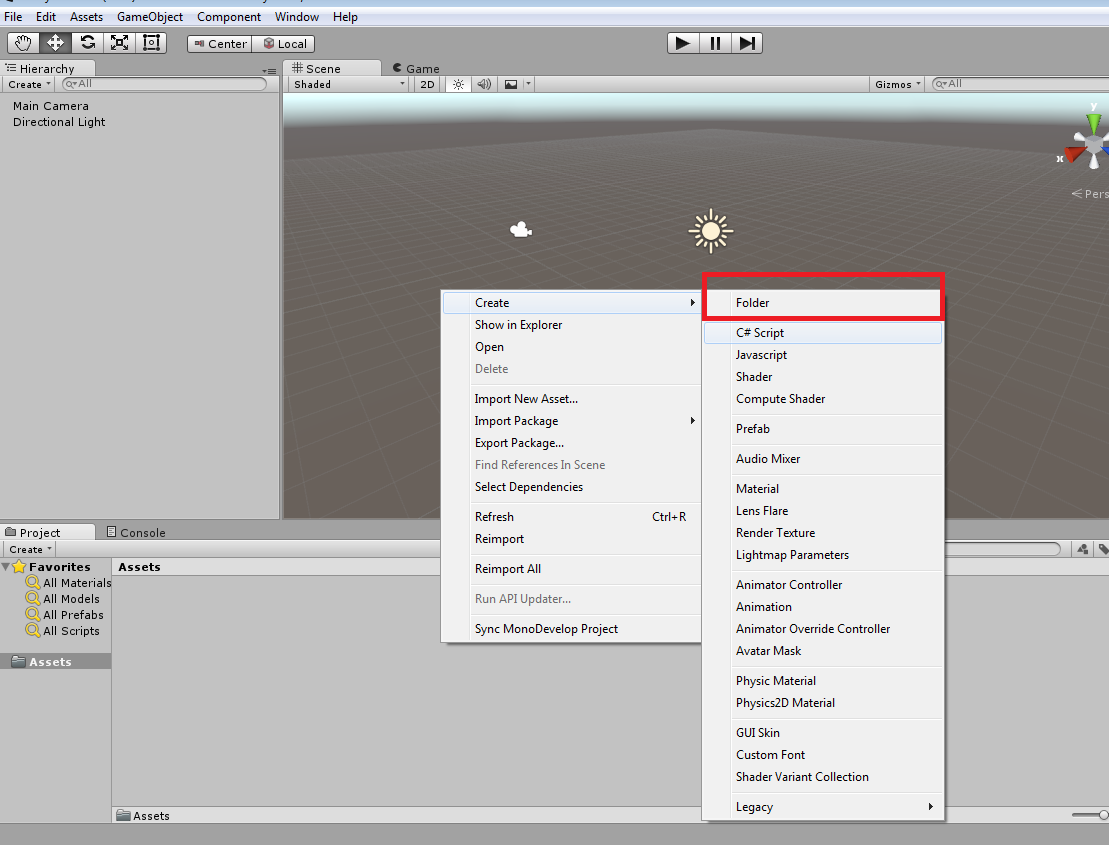Screen dimensions: 1109x845
Task: Select the Hand tool
Action: (23, 43)
